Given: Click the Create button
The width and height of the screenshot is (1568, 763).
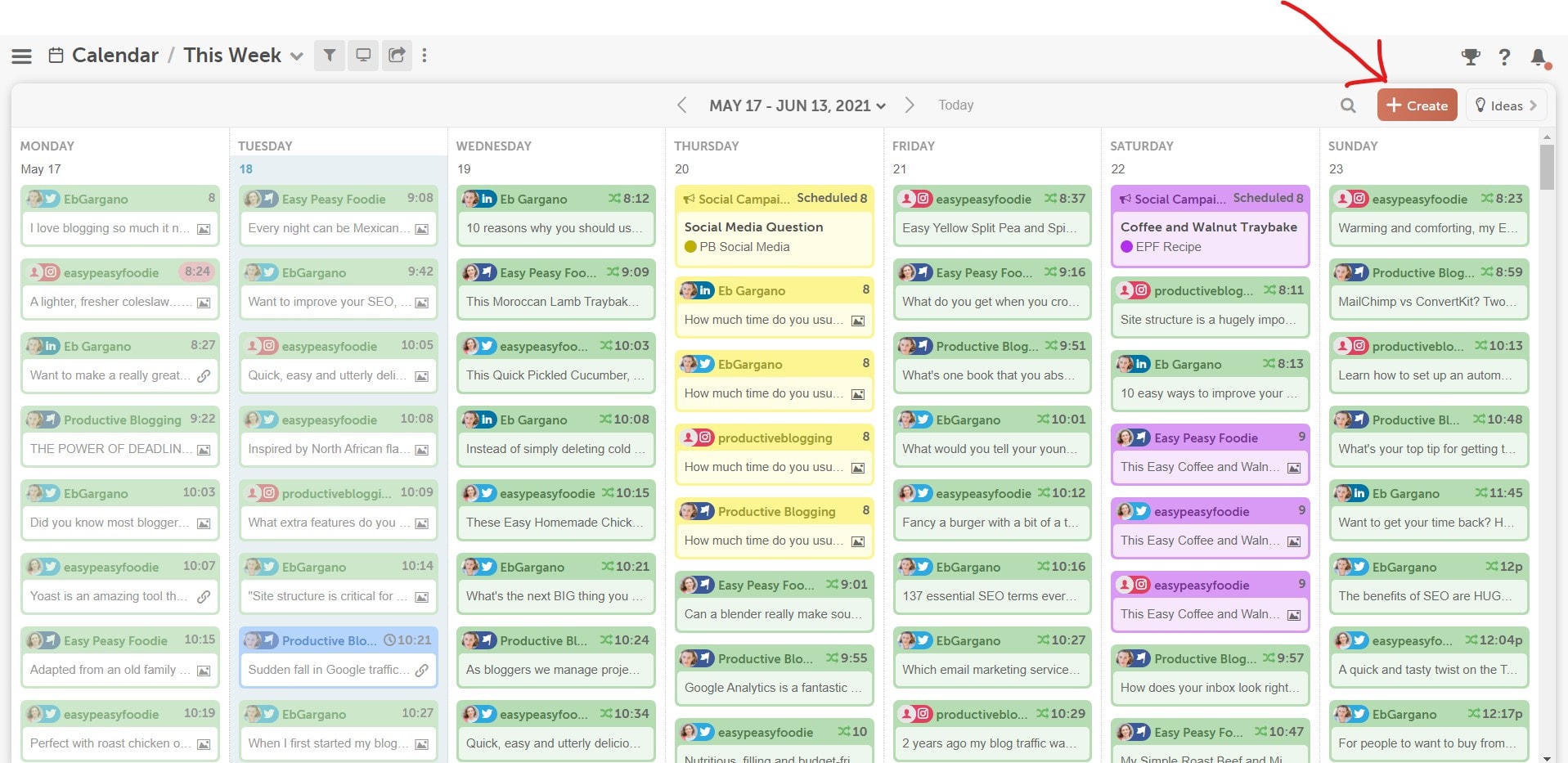Looking at the screenshot, I should click(1417, 105).
